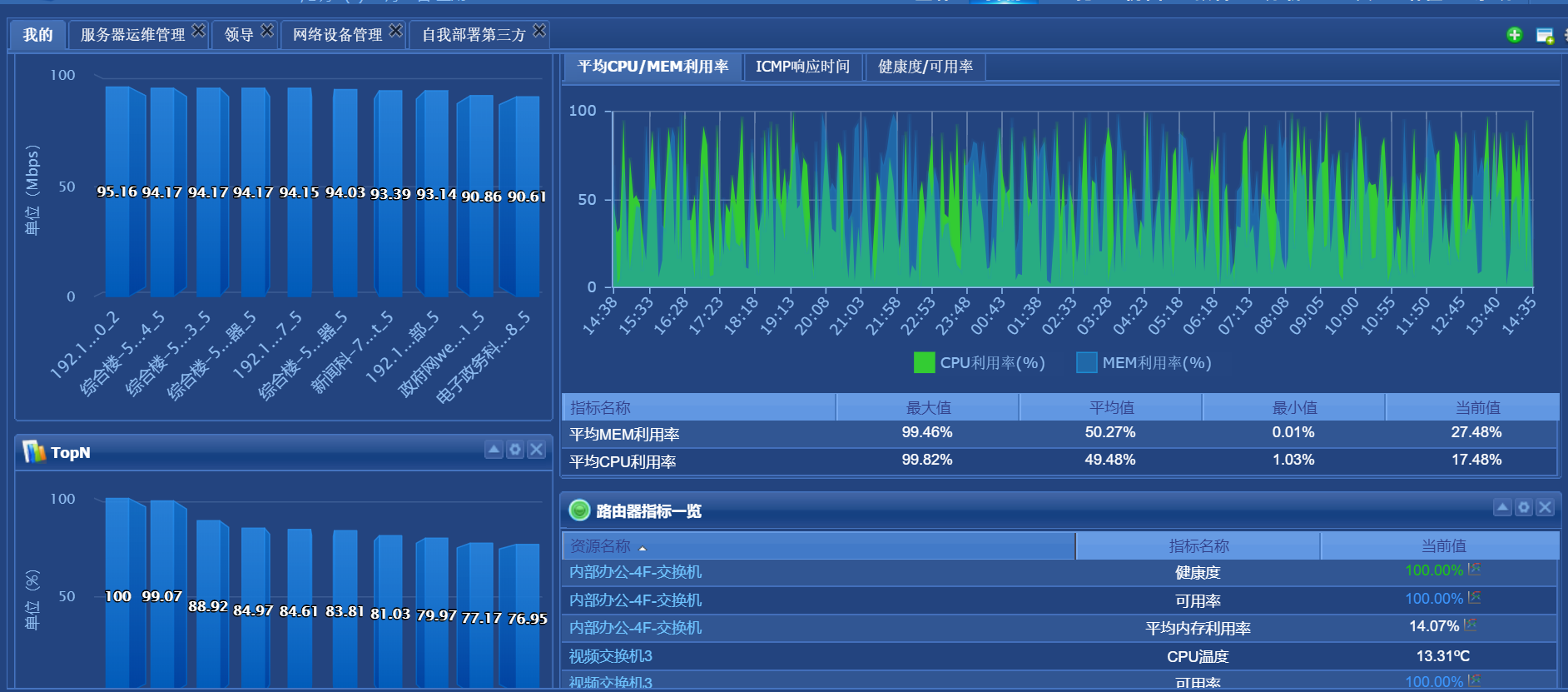The width and height of the screenshot is (1568, 692).
Task: Select the 平均CPU利用率 row label
Action: tap(623, 462)
